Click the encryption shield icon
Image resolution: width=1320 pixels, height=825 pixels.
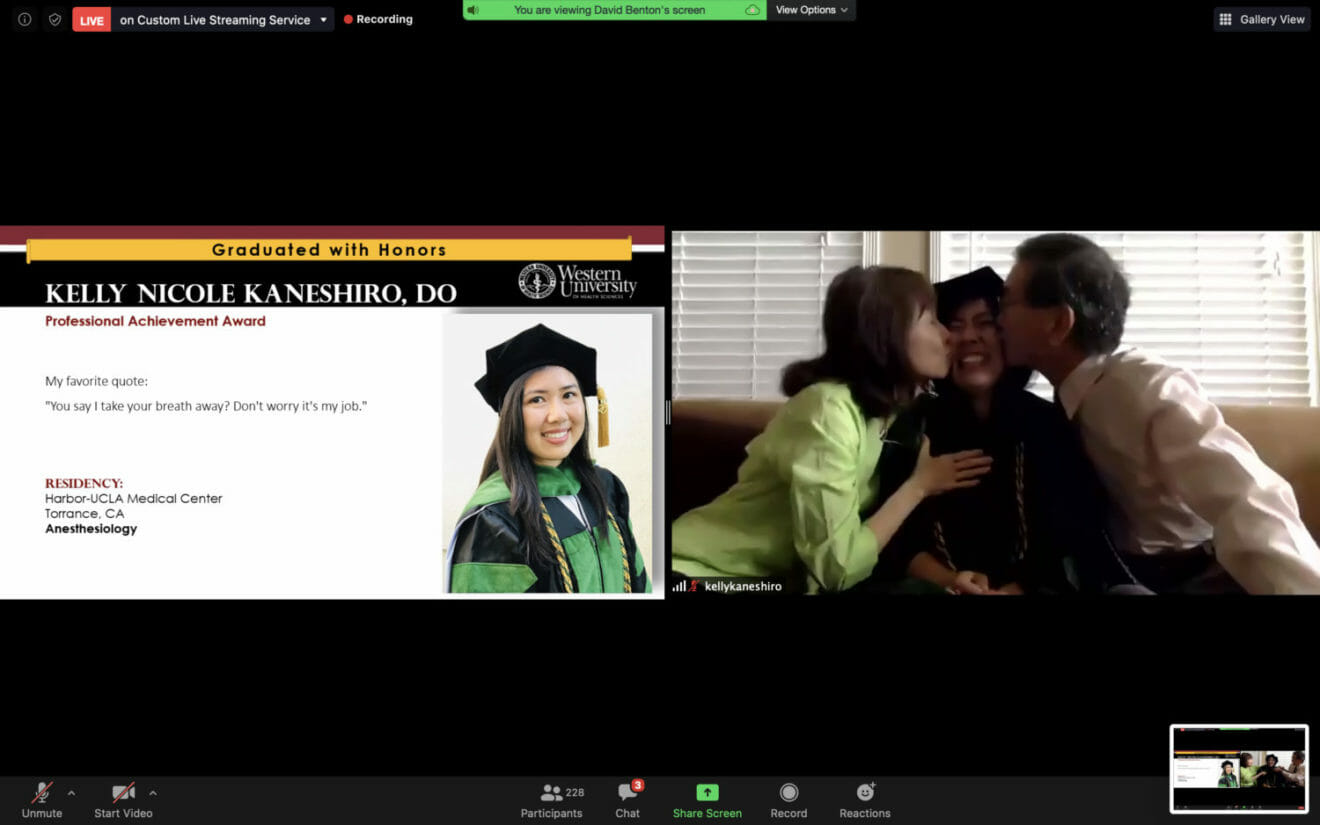[55, 18]
